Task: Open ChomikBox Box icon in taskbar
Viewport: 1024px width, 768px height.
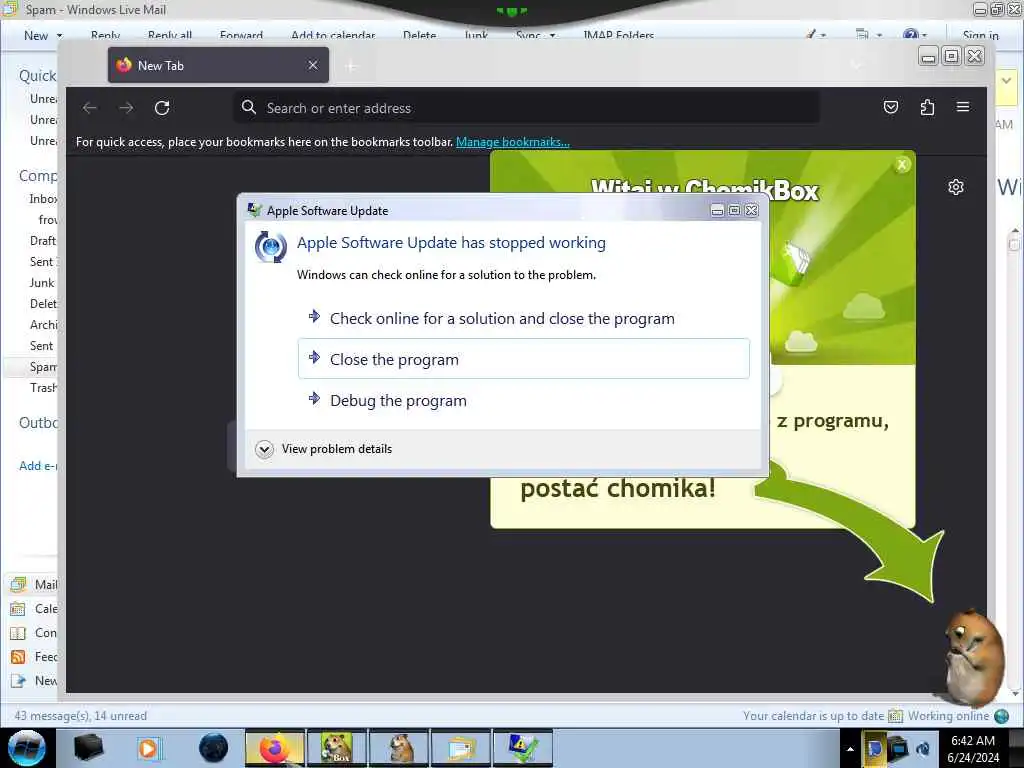Action: pos(337,748)
